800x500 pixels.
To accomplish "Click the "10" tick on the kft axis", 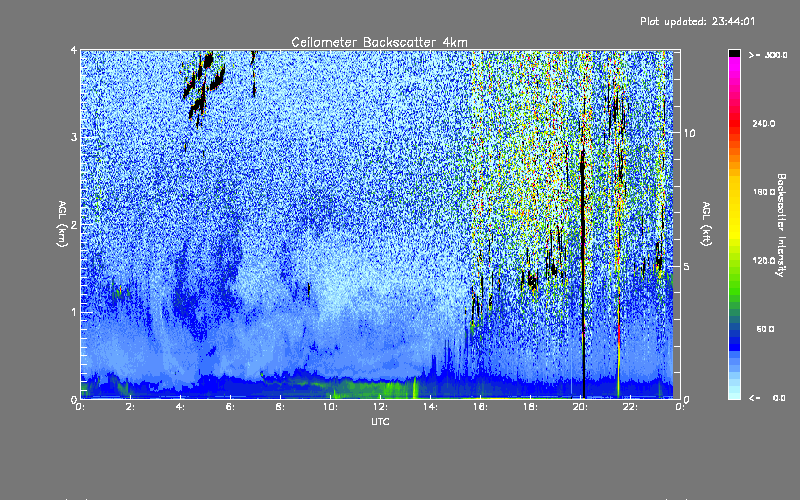I will 689,133.
